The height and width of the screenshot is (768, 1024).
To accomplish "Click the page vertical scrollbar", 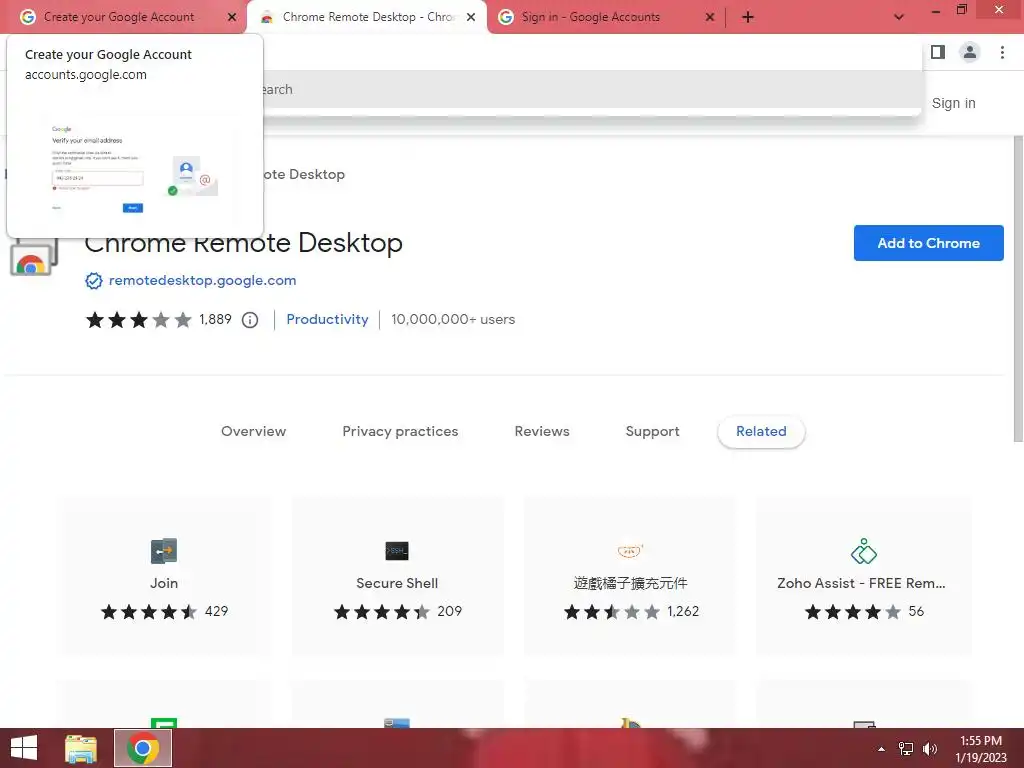I will (1017, 287).
